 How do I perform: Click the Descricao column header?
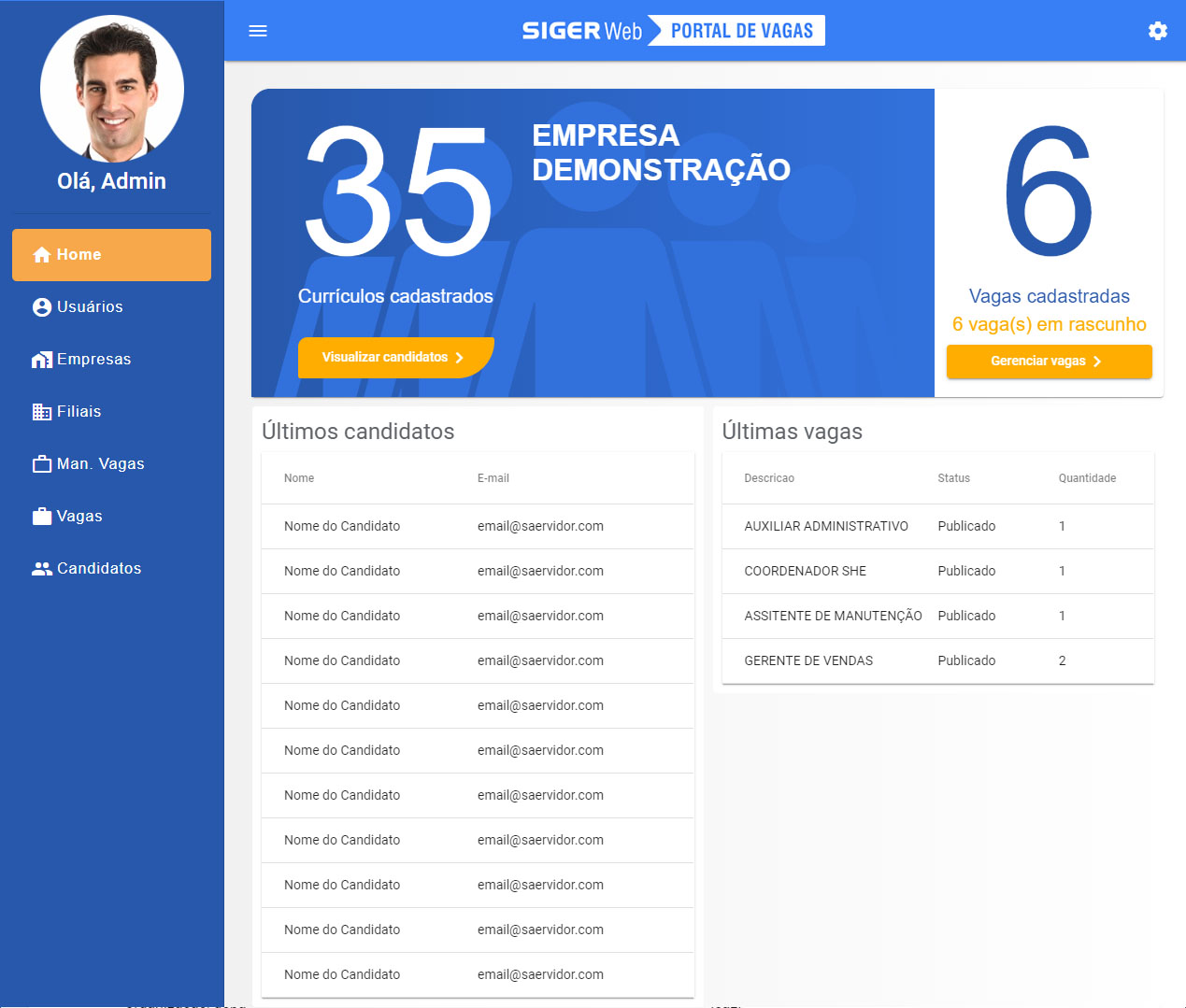click(769, 478)
